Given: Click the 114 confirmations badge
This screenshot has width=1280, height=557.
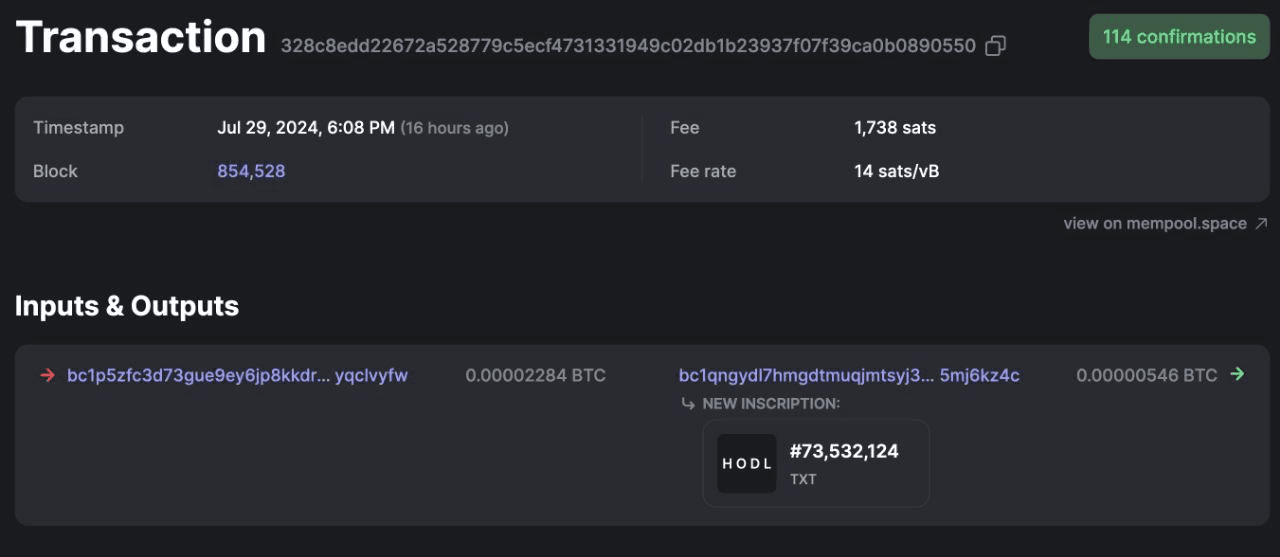Looking at the screenshot, I should coord(1179,37).
